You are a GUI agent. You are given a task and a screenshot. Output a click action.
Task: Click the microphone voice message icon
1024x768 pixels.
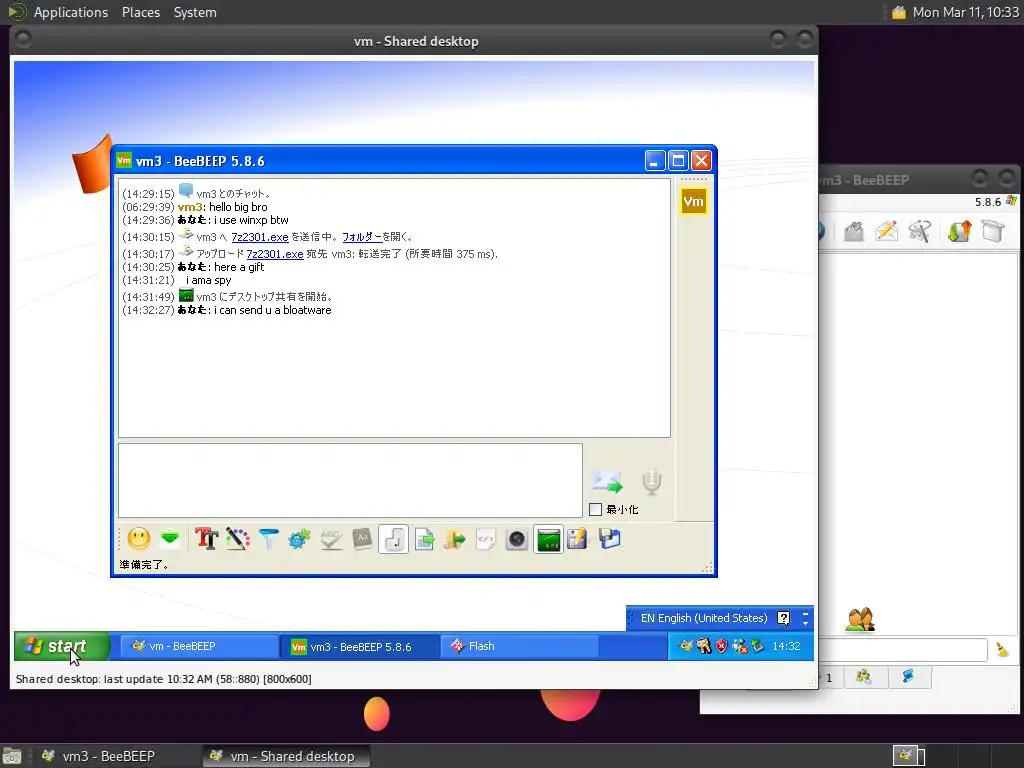click(652, 482)
